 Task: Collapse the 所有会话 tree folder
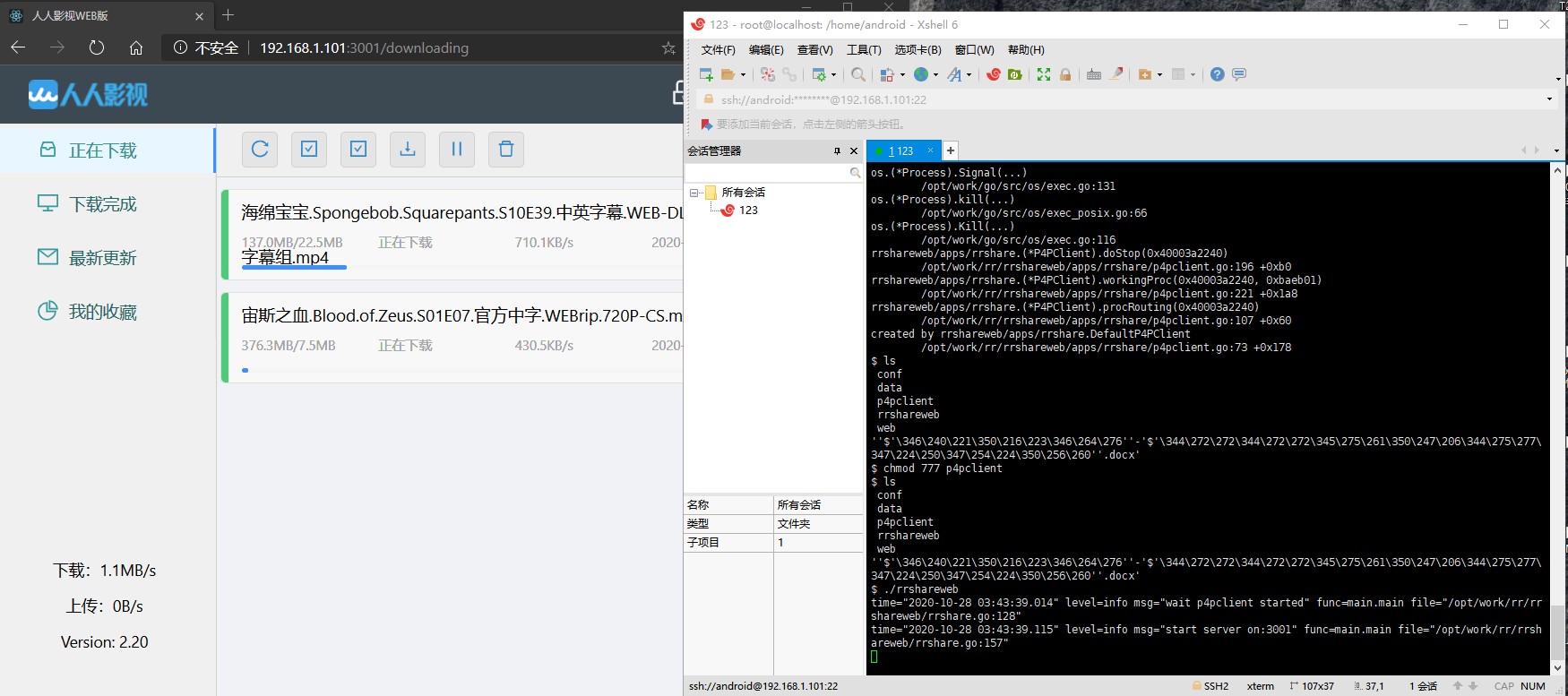(694, 193)
